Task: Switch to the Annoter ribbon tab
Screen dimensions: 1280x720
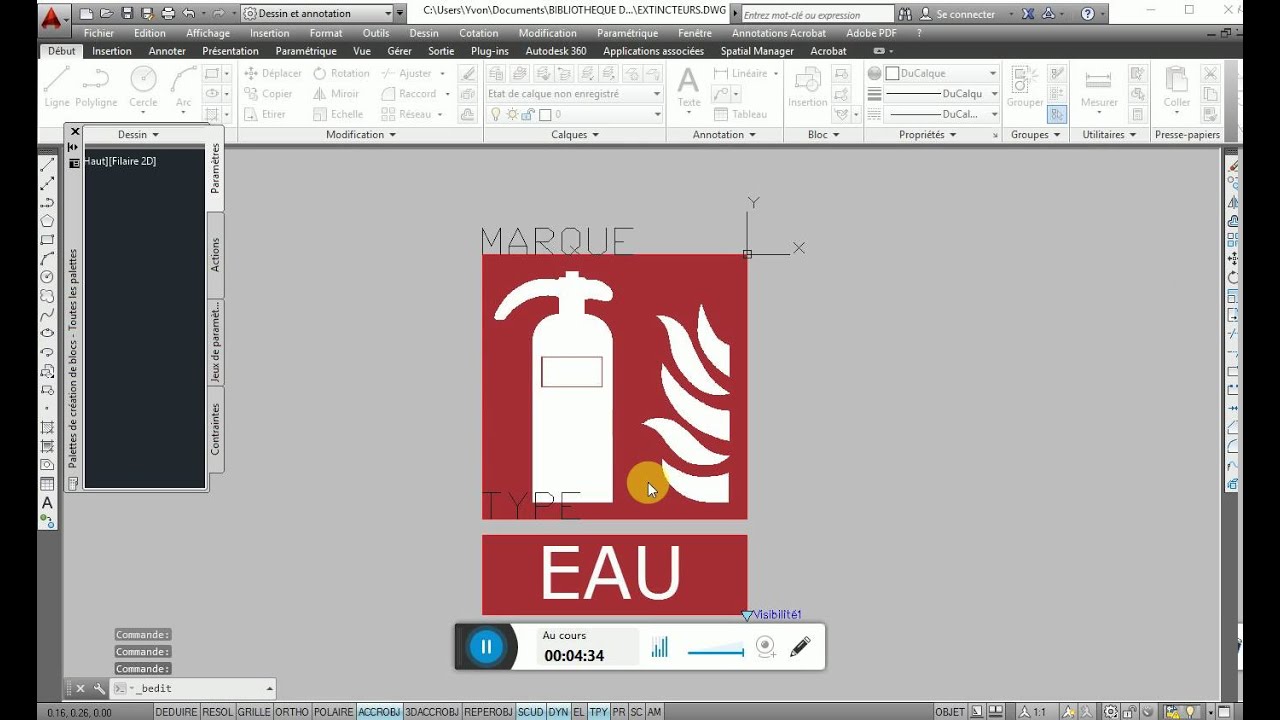Action: tap(167, 51)
